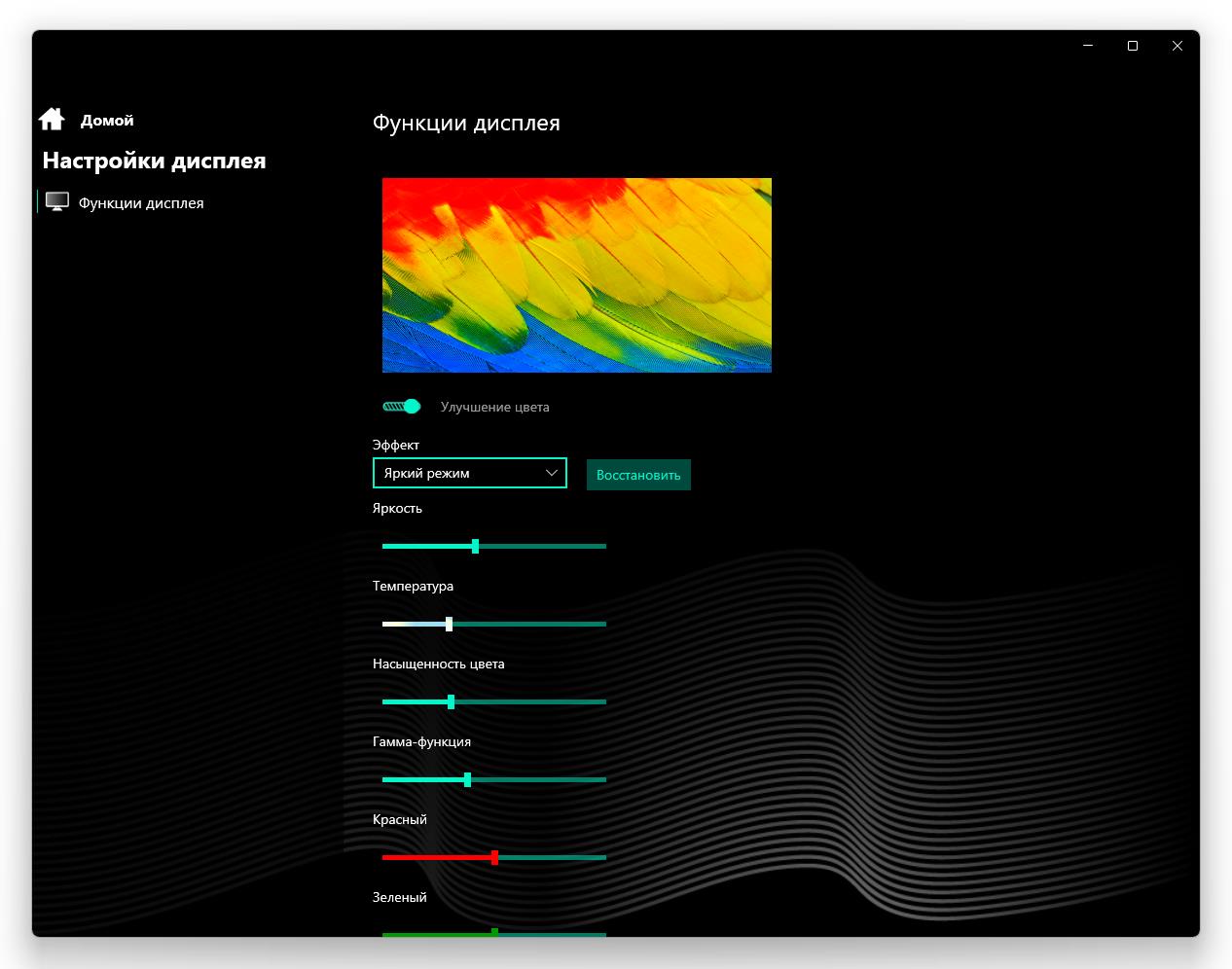Maximize the display settings window
This screenshot has height=969, width=1232.
(1133, 46)
